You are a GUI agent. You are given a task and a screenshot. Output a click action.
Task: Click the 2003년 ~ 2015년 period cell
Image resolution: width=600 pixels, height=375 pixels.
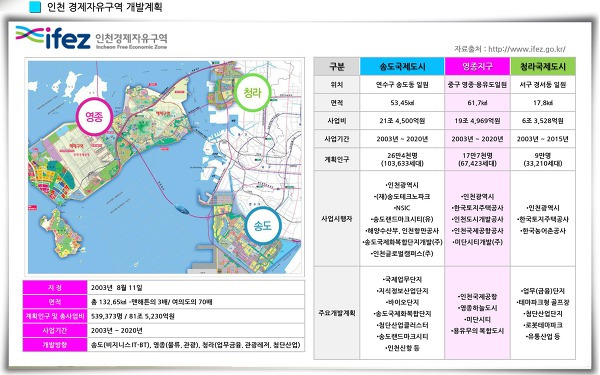tap(543, 139)
